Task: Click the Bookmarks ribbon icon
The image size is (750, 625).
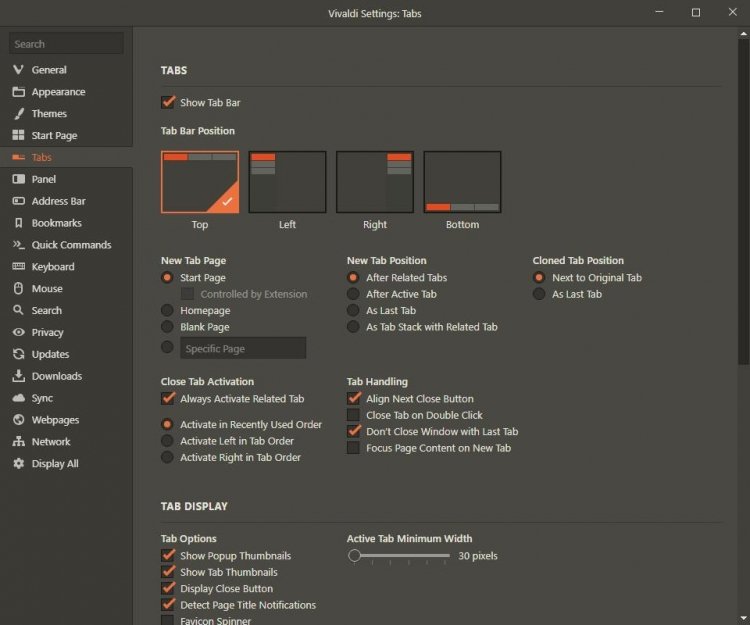Action: point(18,223)
